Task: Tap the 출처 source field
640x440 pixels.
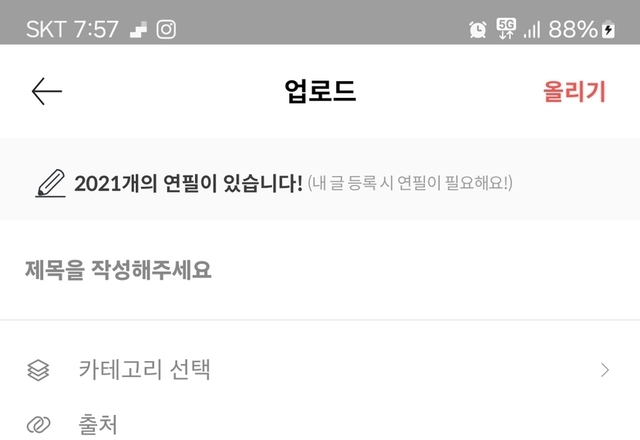Action: (320, 424)
